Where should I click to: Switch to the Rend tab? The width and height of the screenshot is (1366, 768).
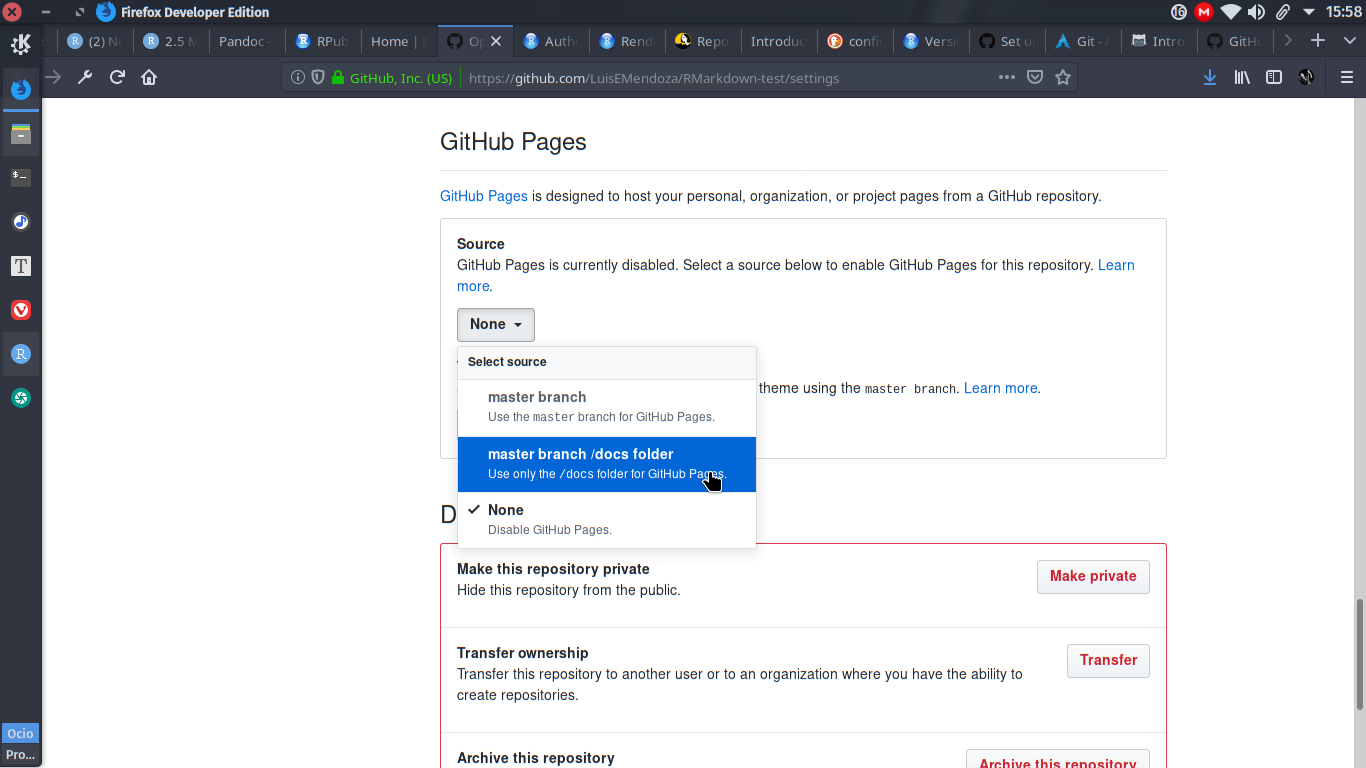pyautogui.click(x=627, y=41)
